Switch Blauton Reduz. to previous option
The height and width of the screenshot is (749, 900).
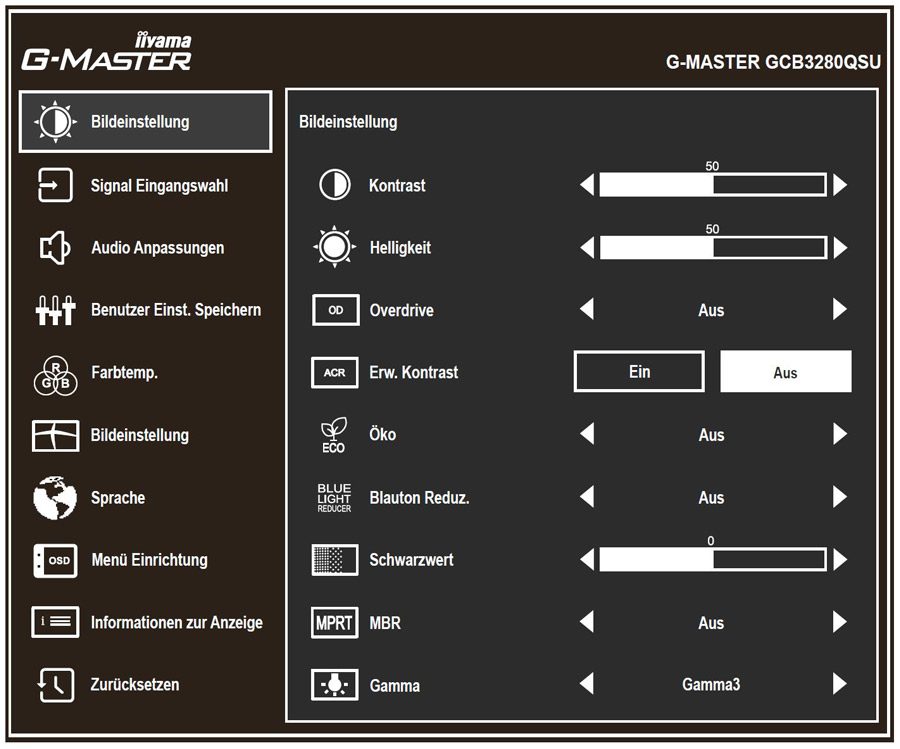(587, 496)
